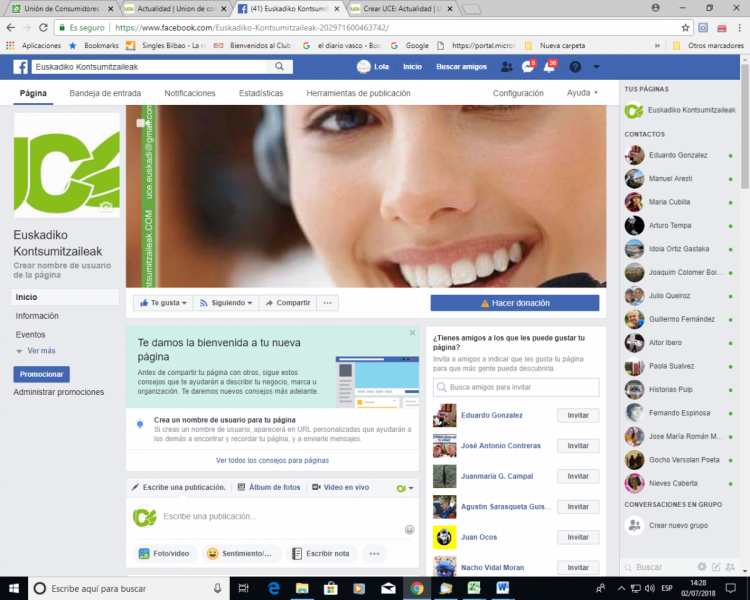This screenshot has height=600, width=750.
Task: Click the create group icon in chat footer
Action: [x=730, y=567]
